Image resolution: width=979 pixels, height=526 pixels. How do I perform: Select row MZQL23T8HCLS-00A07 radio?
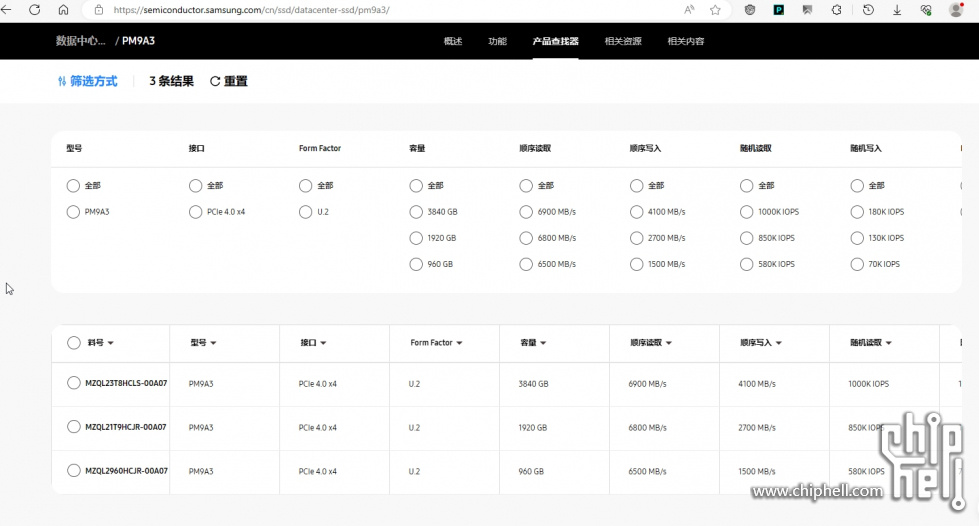click(74, 383)
